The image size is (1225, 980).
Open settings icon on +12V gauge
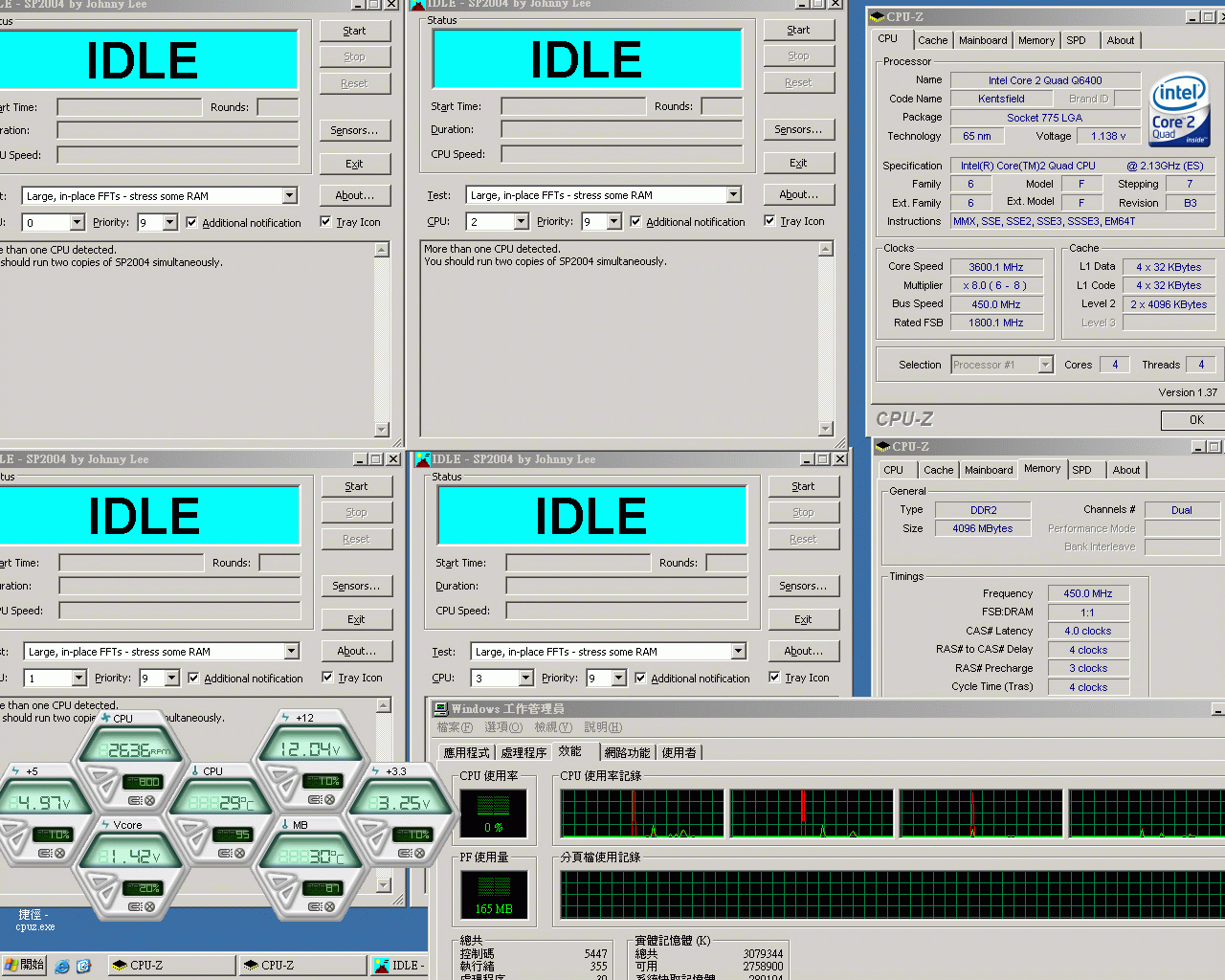pyautogui.click(x=315, y=799)
